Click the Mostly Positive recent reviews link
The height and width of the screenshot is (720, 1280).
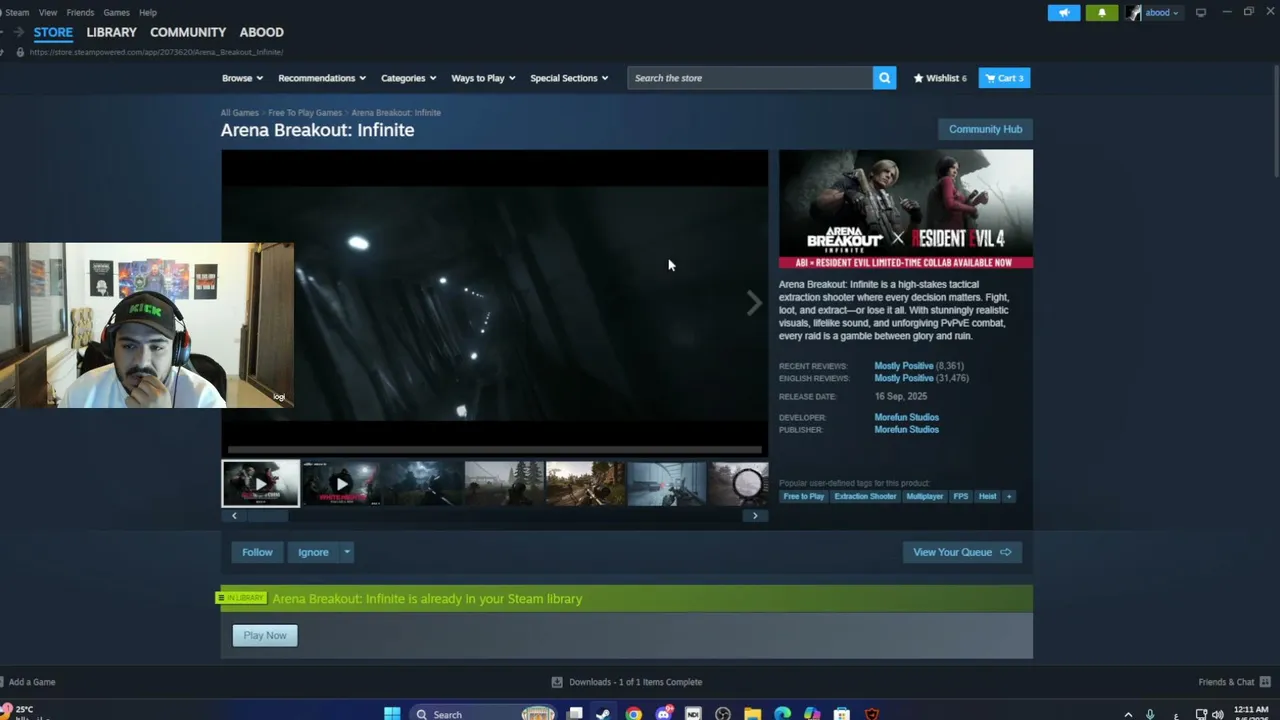[904, 366]
